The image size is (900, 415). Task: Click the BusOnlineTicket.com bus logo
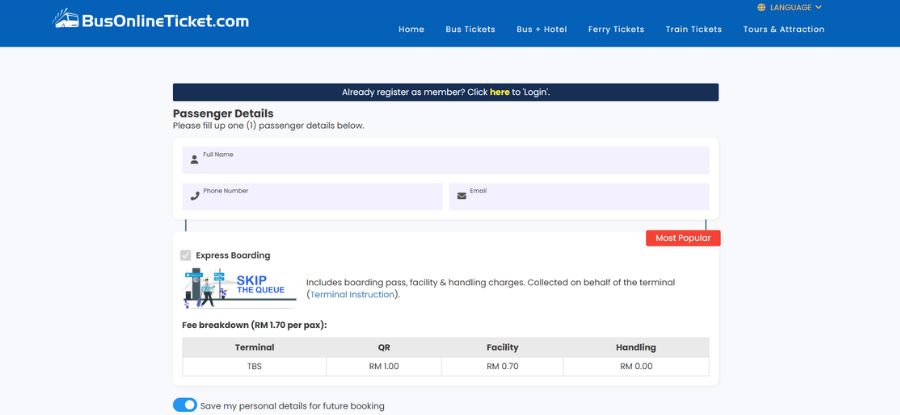coord(152,20)
